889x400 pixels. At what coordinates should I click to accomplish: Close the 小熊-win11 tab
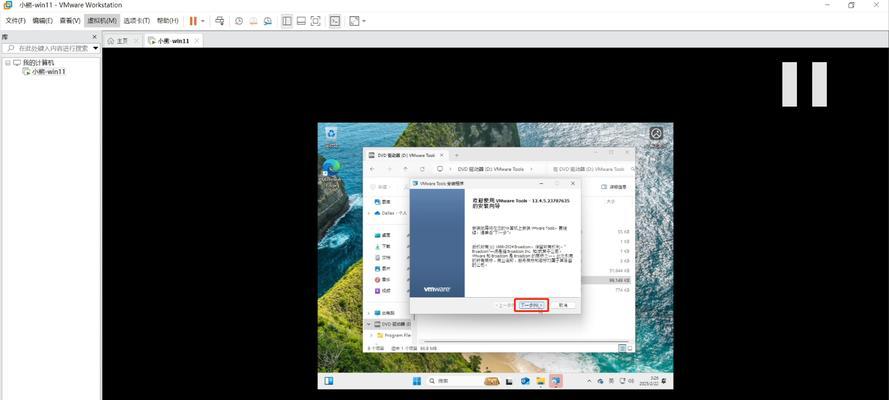tap(197, 41)
